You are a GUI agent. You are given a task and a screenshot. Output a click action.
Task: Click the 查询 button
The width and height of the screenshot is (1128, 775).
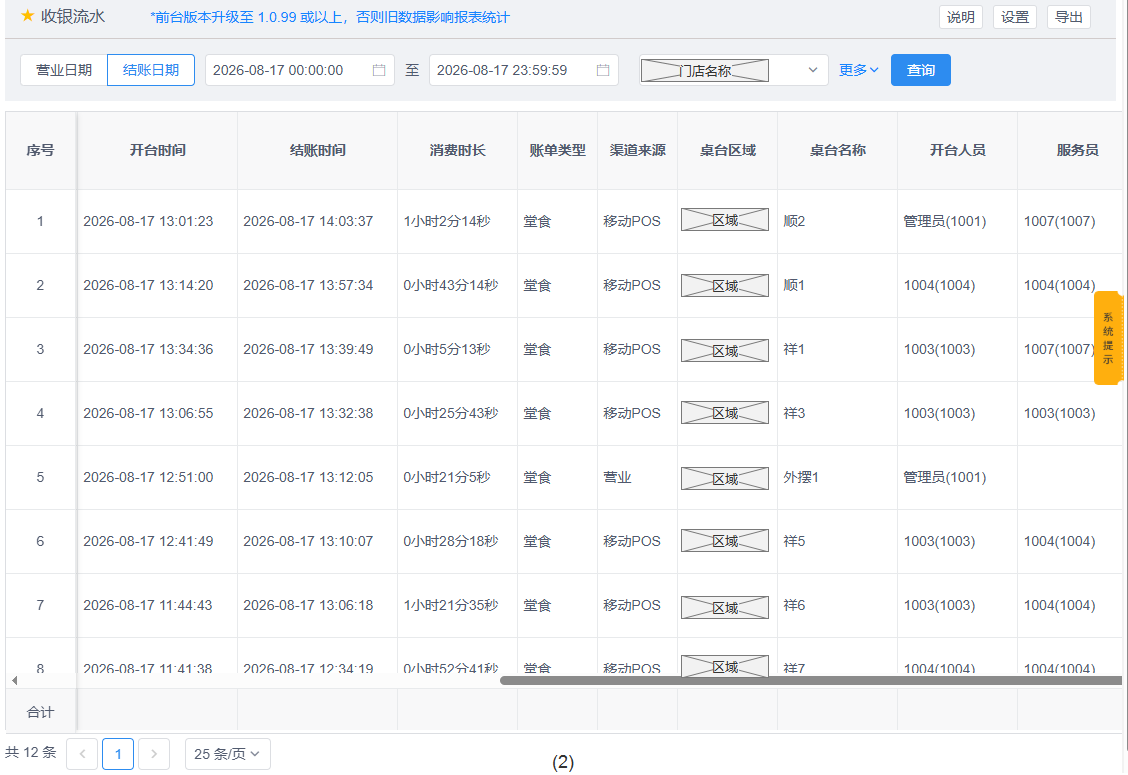(921, 70)
